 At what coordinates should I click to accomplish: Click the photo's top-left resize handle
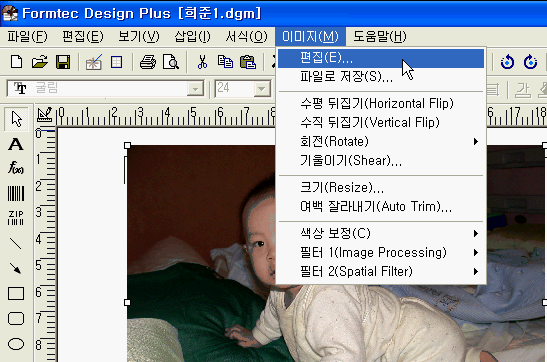127,145
